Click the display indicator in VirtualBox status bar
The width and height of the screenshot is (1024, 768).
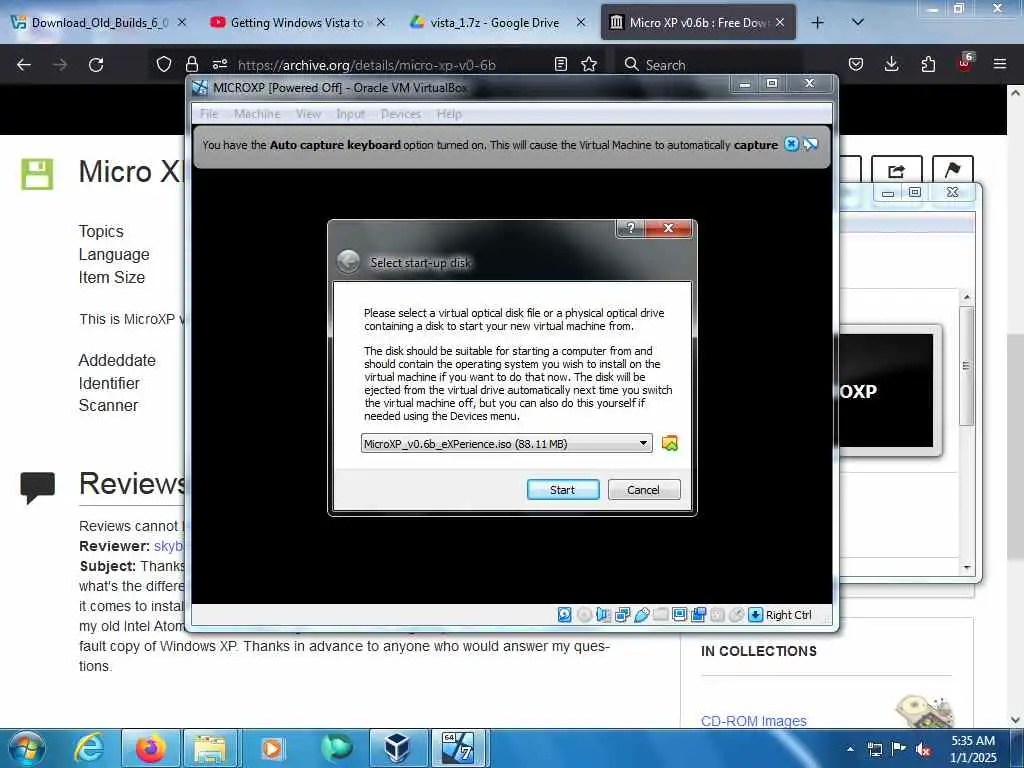679,615
